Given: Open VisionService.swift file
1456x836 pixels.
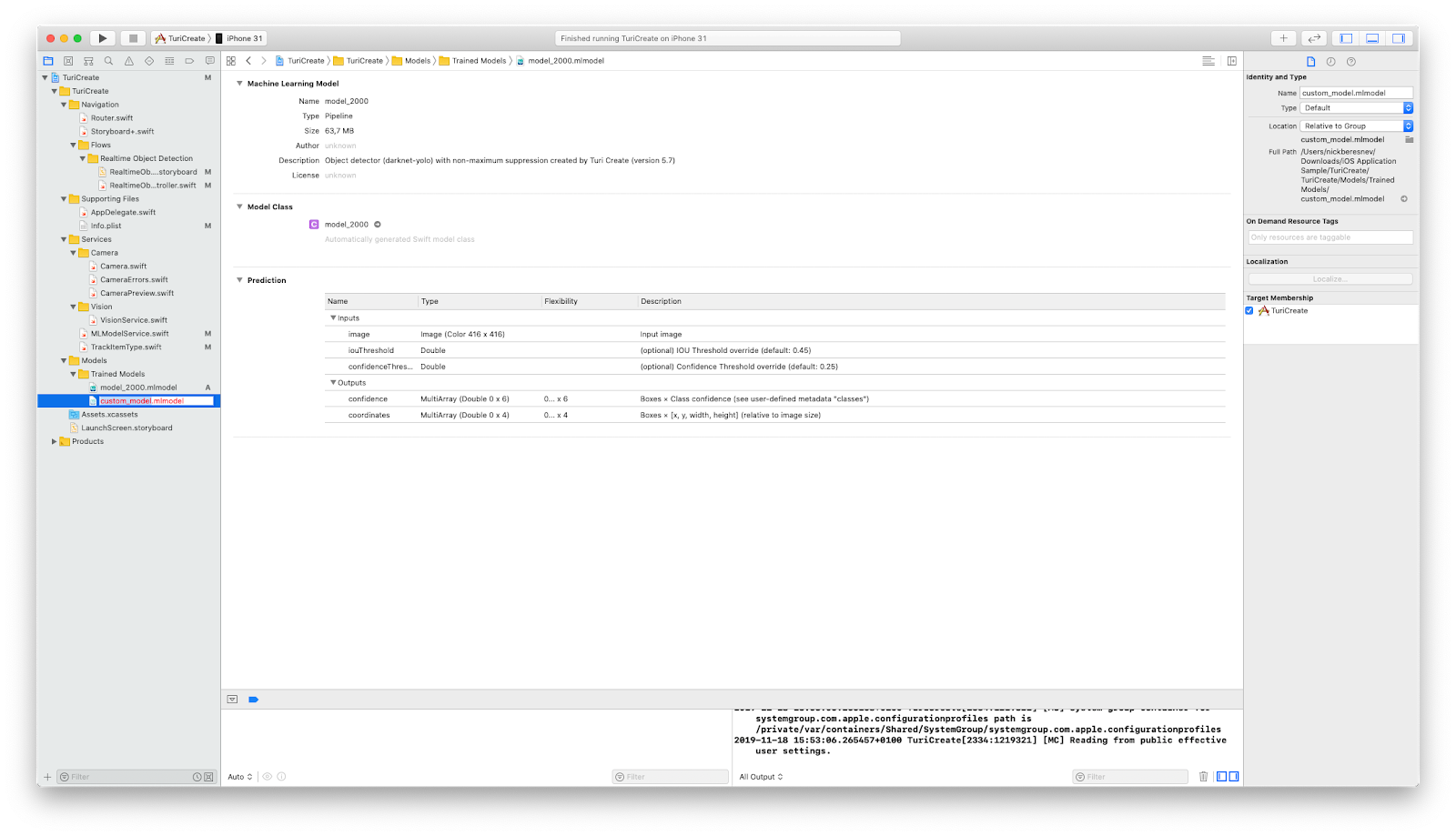Looking at the screenshot, I should point(134,320).
